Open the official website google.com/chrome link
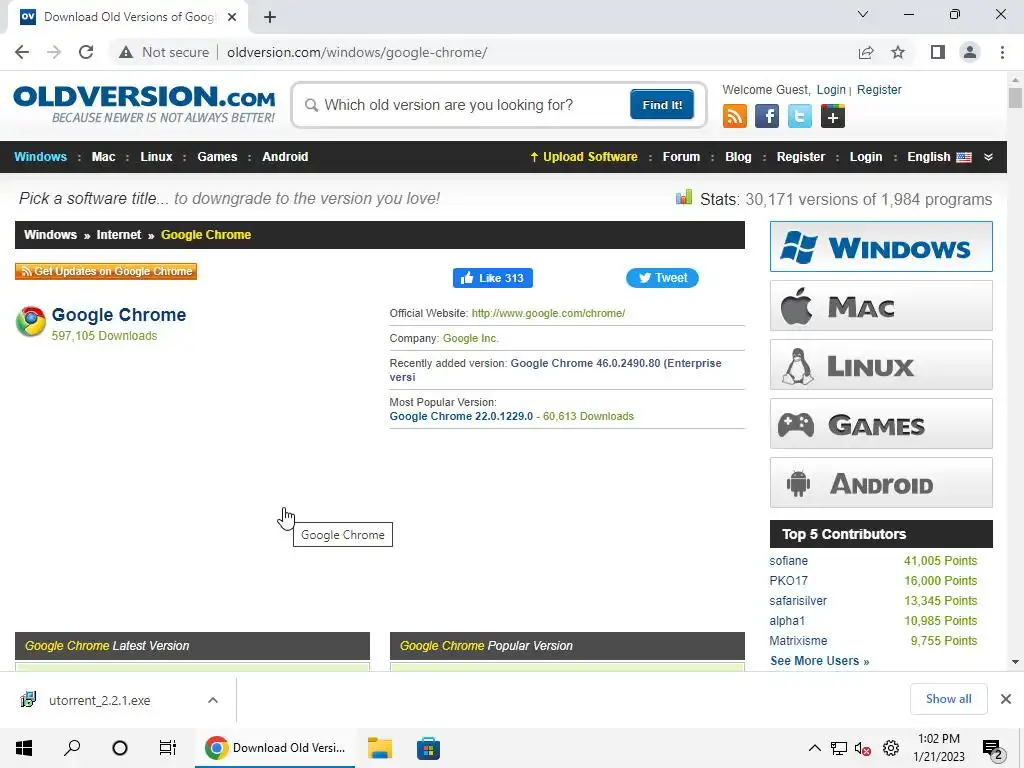This screenshot has width=1024, height=768. pos(548,313)
